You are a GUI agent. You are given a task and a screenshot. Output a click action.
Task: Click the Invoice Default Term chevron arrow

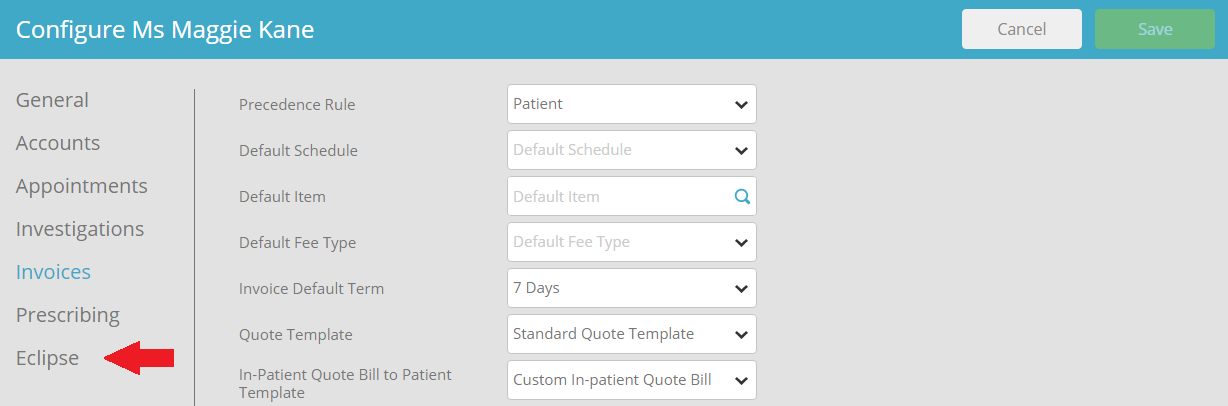pos(741,288)
